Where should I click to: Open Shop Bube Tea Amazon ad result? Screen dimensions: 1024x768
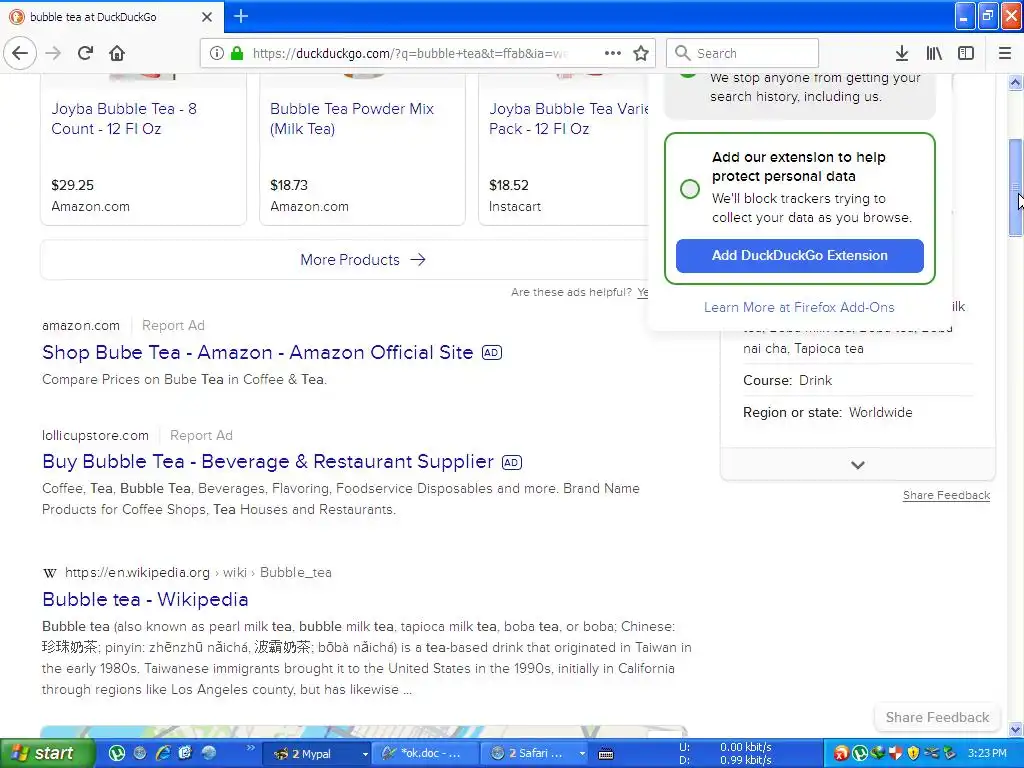pos(257,352)
